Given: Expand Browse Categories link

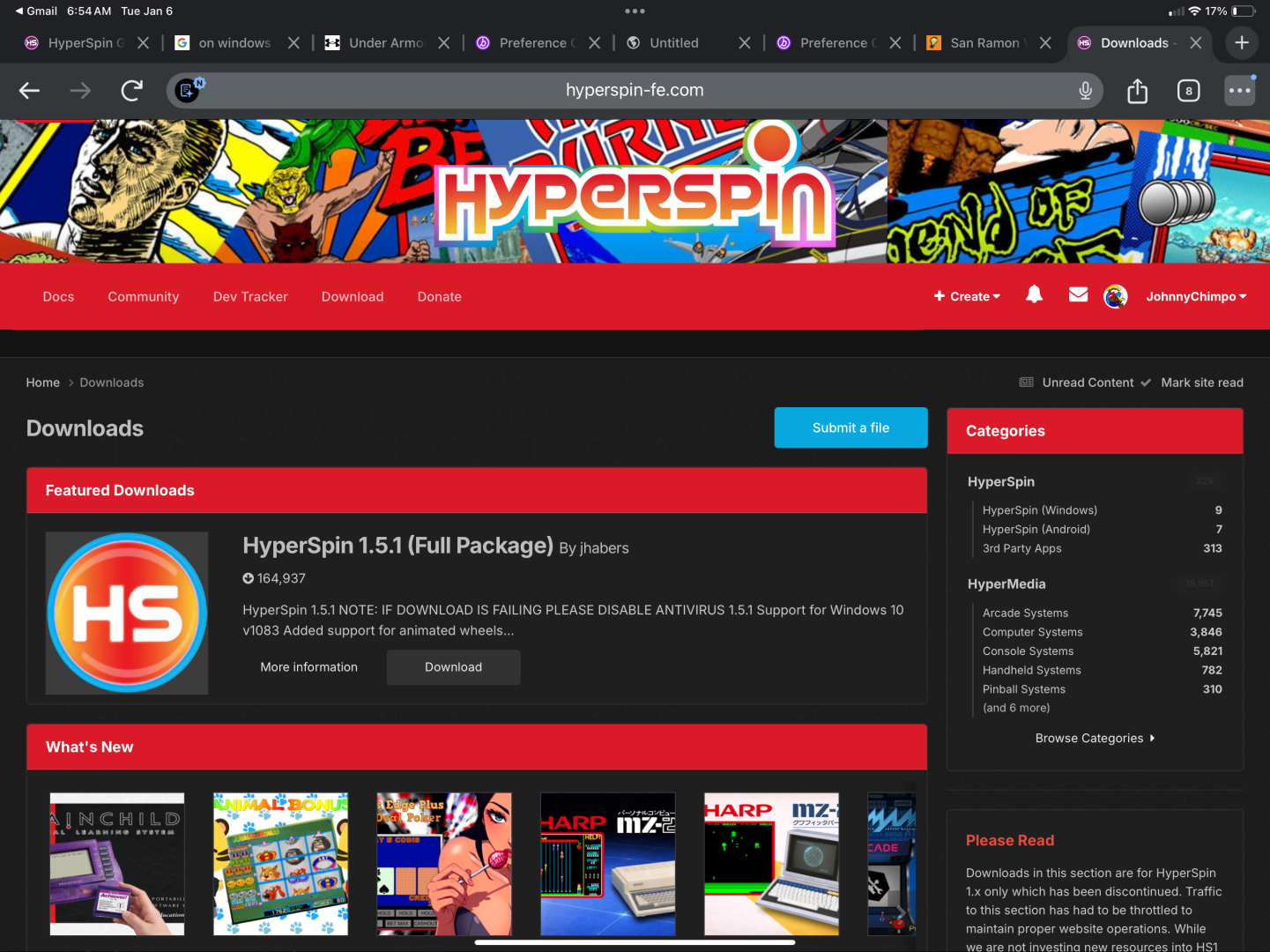Looking at the screenshot, I should point(1094,739).
